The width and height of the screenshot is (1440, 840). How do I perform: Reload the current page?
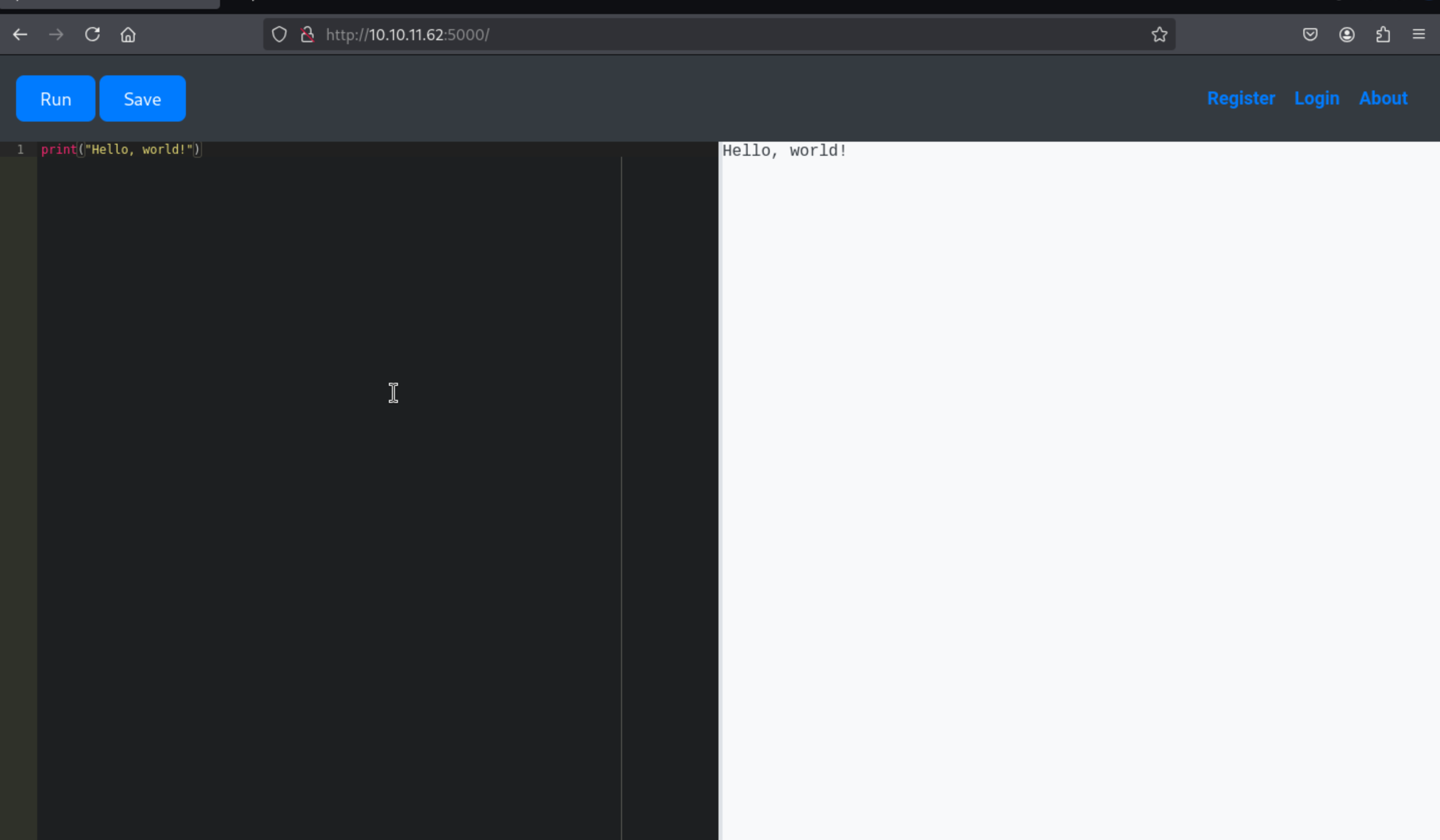coord(92,35)
